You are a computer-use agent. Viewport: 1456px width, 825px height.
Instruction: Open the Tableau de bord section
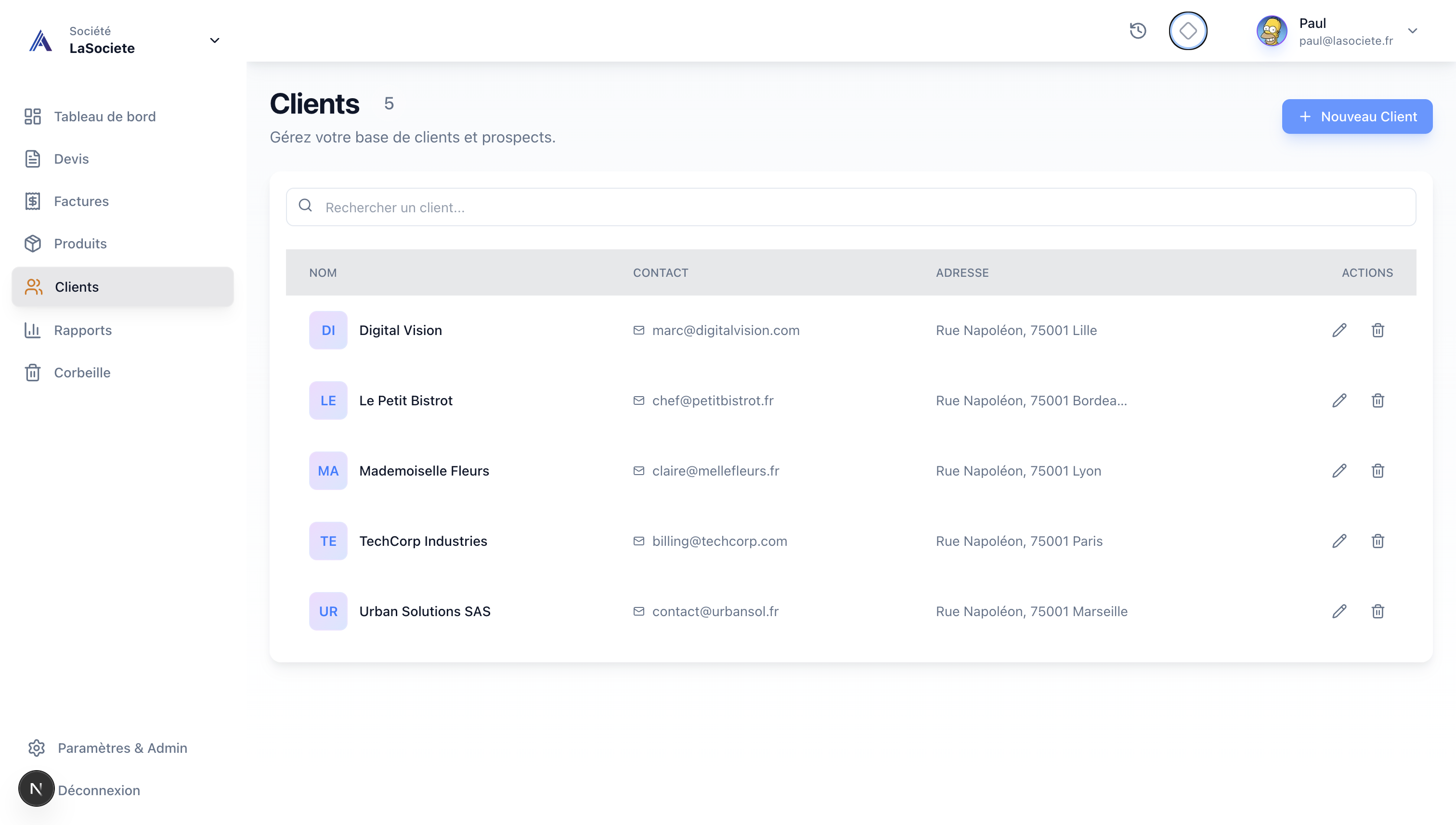pyautogui.click(x=105, y=116)
